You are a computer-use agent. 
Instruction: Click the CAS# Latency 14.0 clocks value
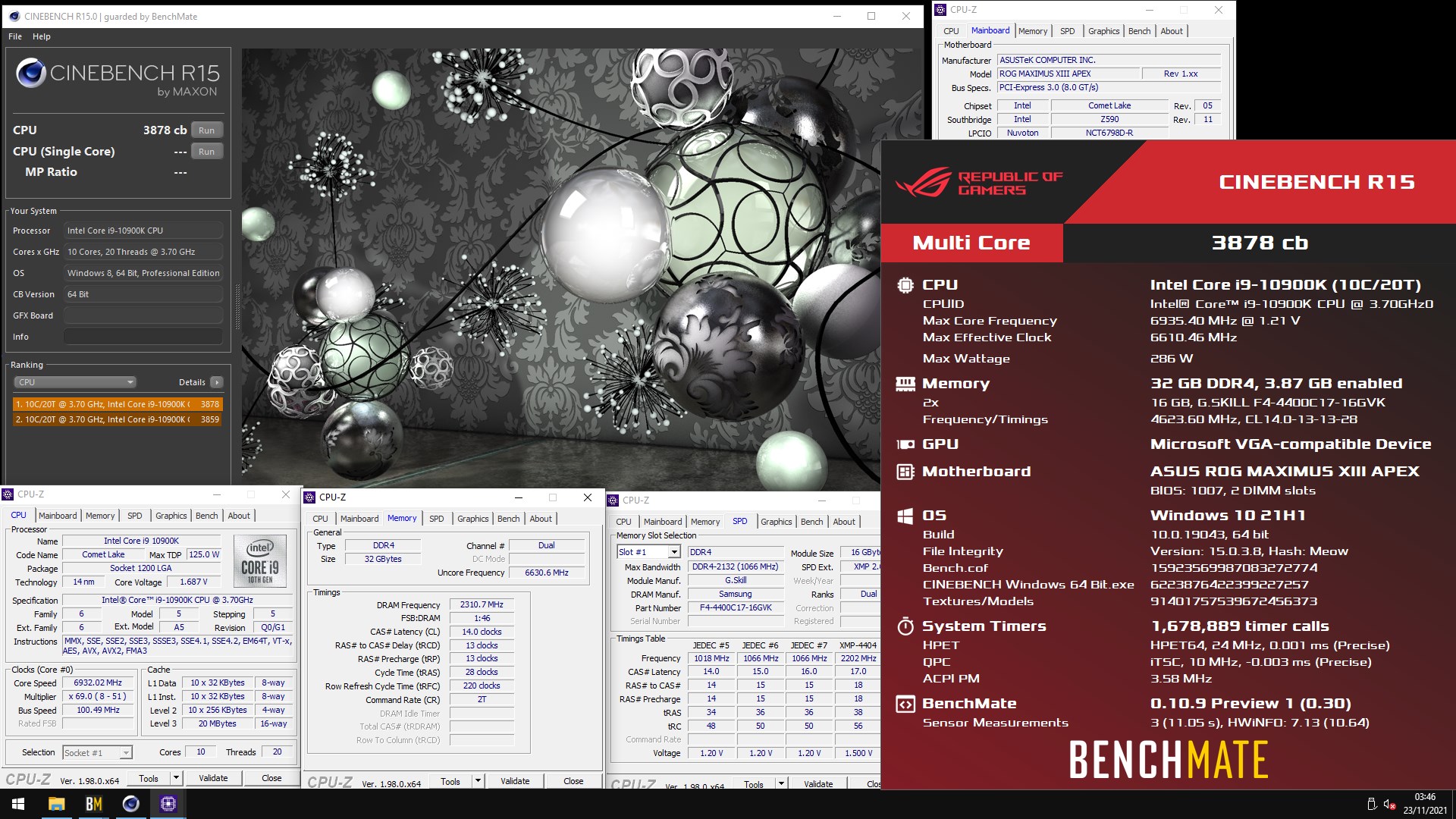pos(482,632)
